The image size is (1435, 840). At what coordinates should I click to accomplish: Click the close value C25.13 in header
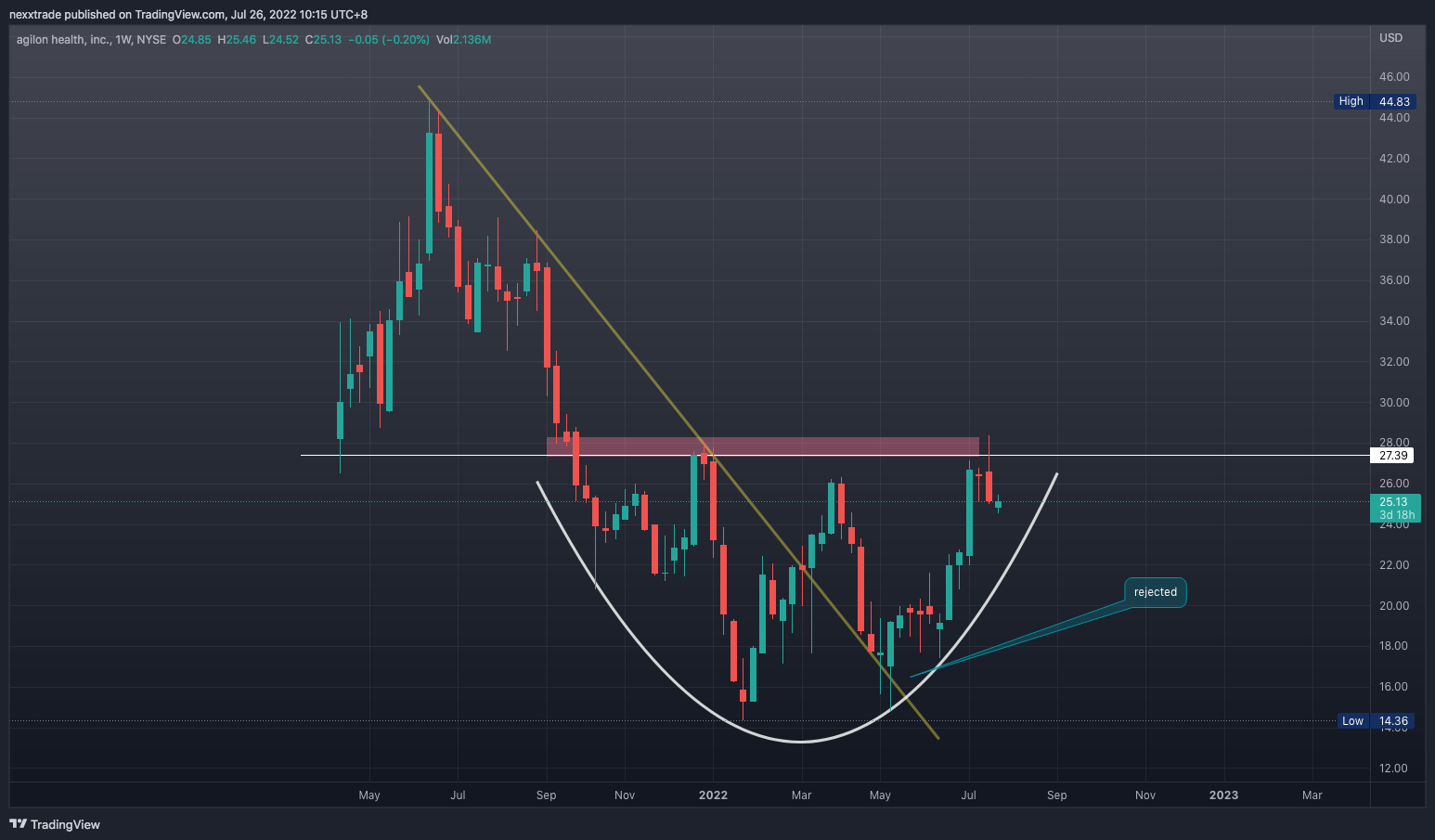[x=324, y=40]
